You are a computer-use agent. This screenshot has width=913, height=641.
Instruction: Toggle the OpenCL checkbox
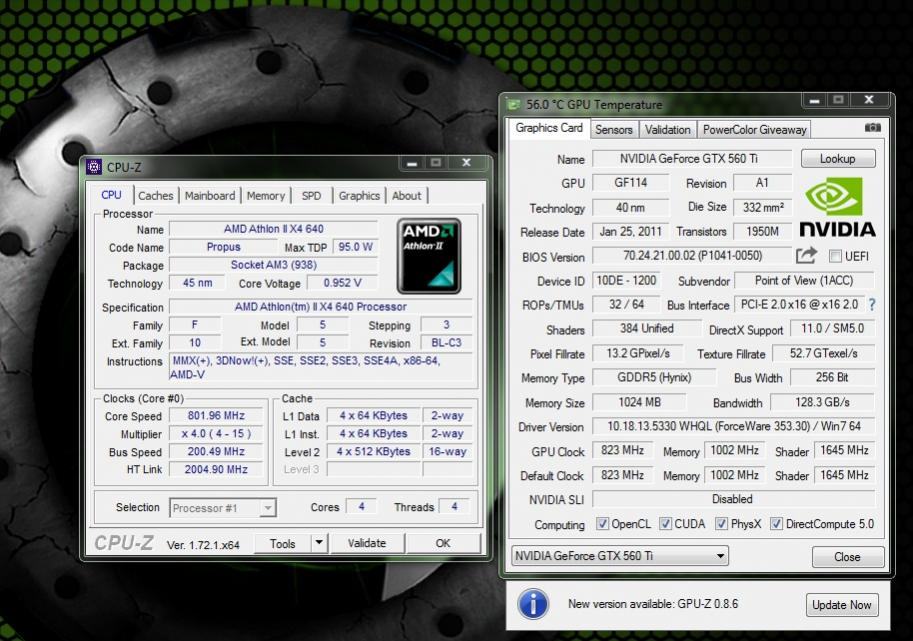(x=602, y=523)
